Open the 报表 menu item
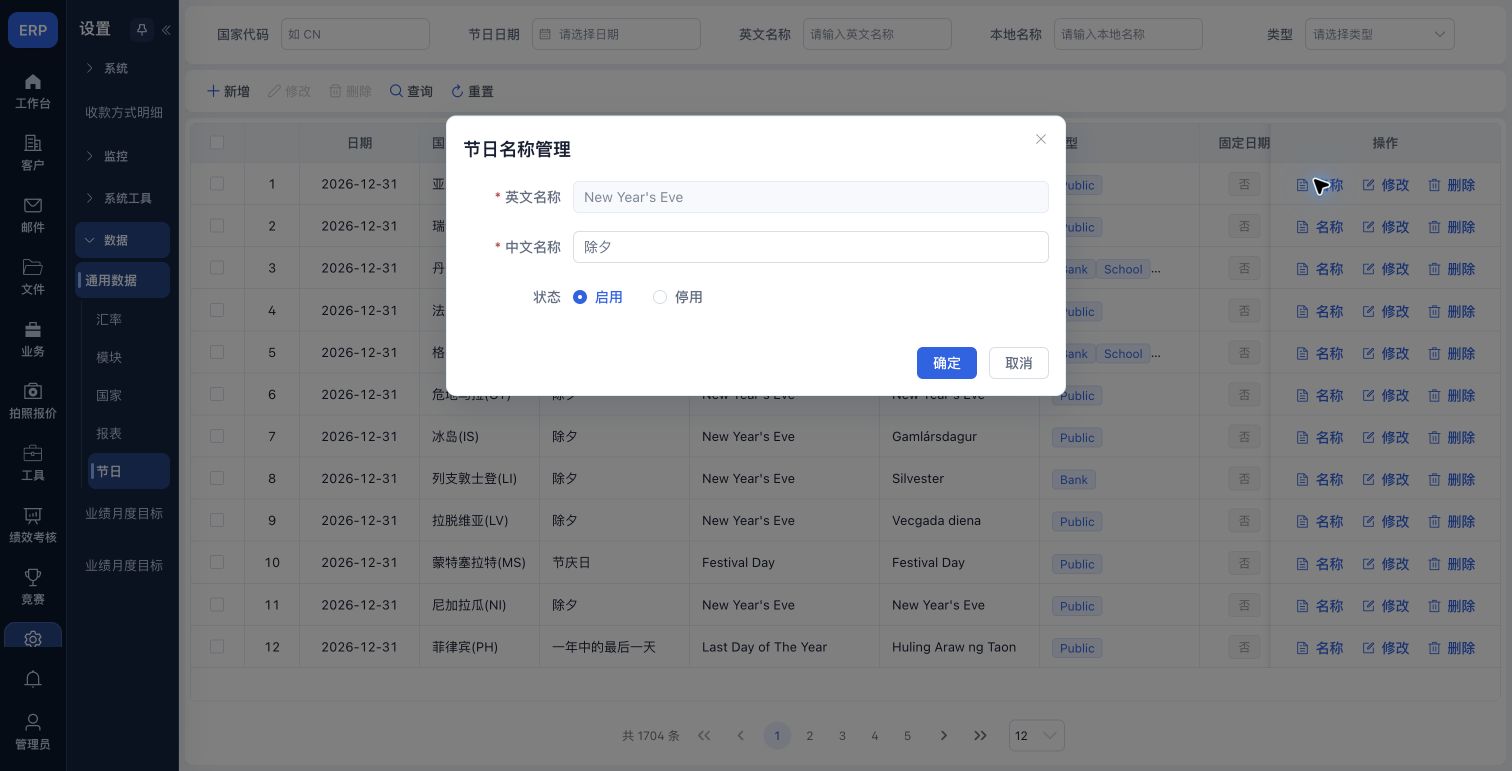This screenshot has height=771, width=1512. point(109,433)
